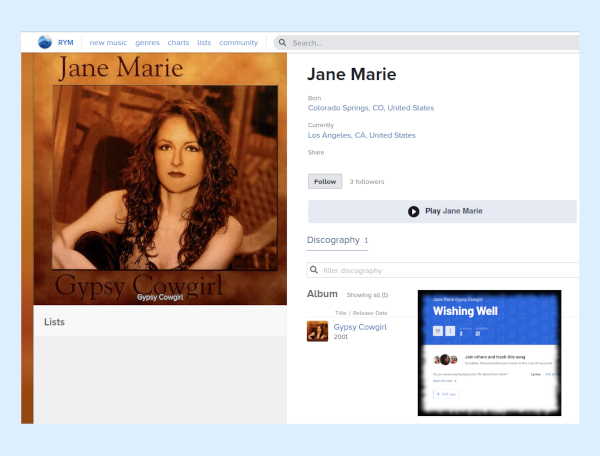Open the new music menu
600x456 pixels.
[x=108, y=42]
